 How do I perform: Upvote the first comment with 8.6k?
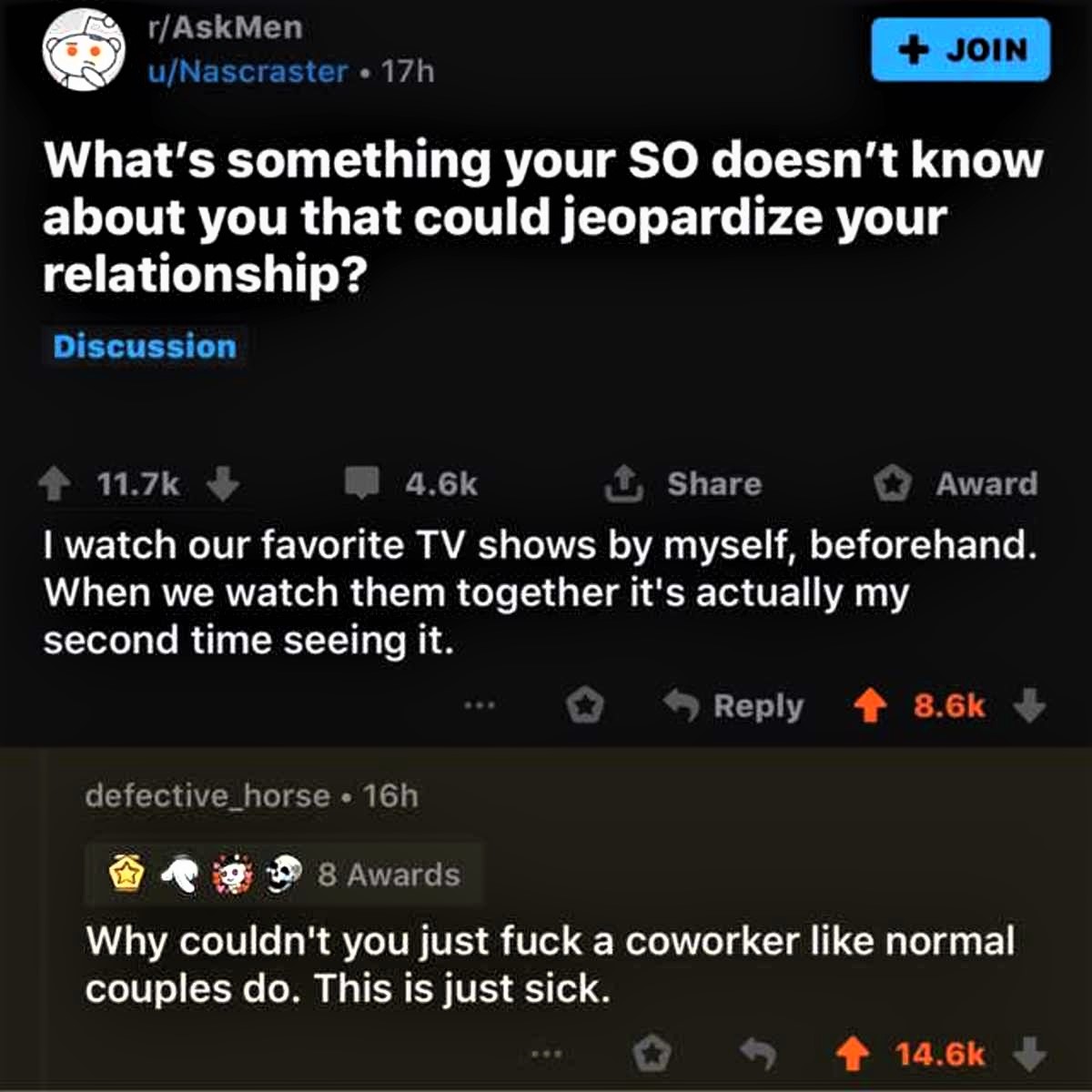click(871, 706)
